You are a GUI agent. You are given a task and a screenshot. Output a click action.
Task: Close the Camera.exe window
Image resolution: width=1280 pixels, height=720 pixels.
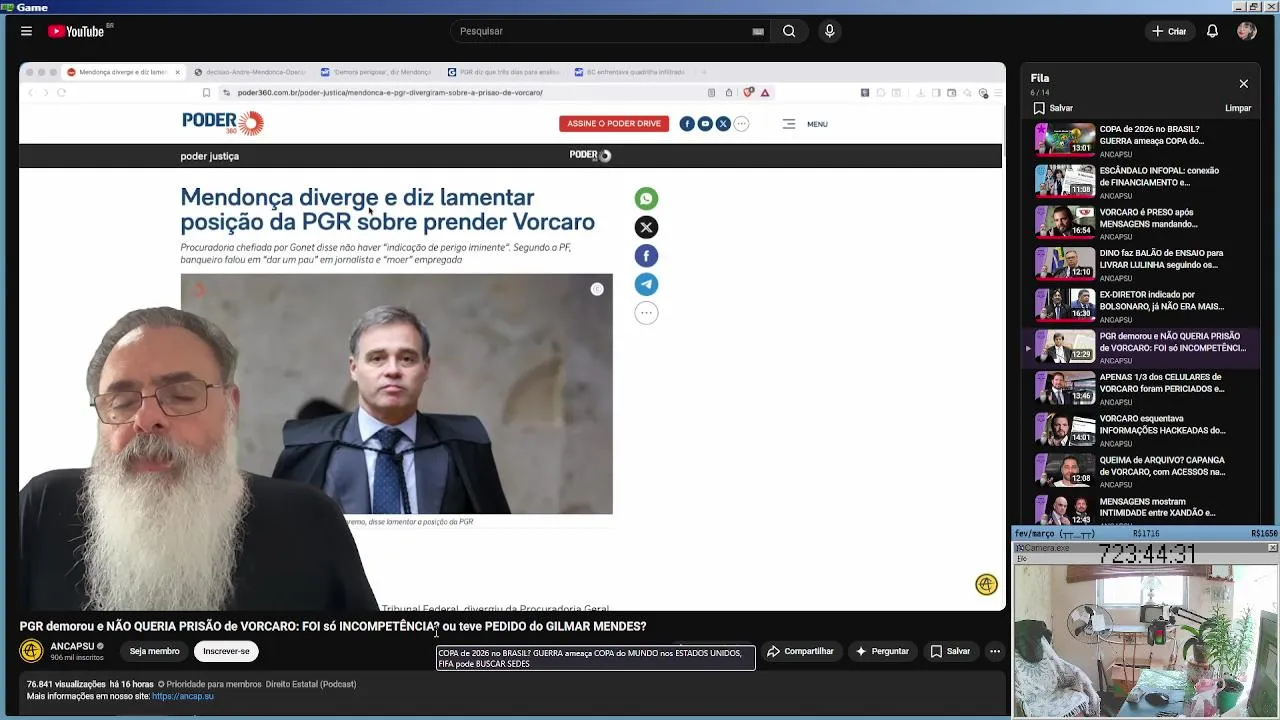click(x=1272, y=548)
